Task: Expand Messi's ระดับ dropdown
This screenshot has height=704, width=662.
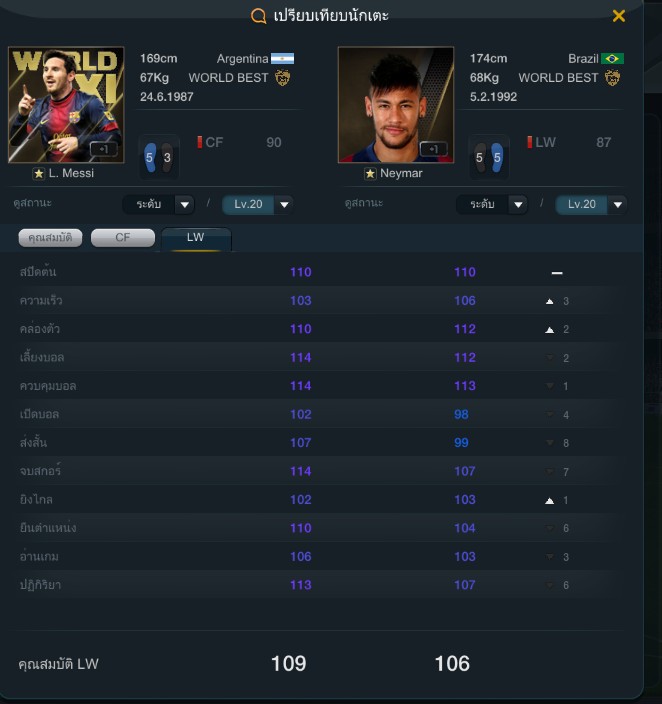Action: coord(158,205)
